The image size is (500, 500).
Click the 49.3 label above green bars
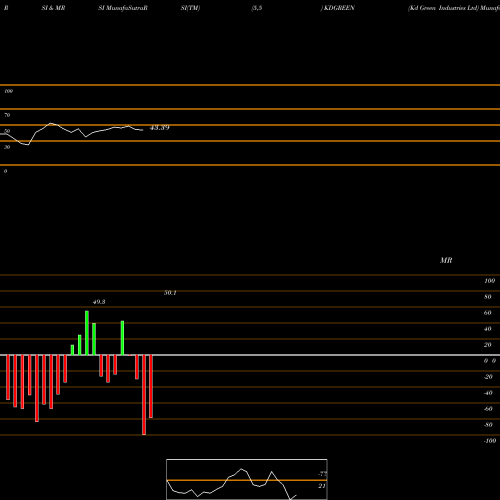(x=99, y=302)
